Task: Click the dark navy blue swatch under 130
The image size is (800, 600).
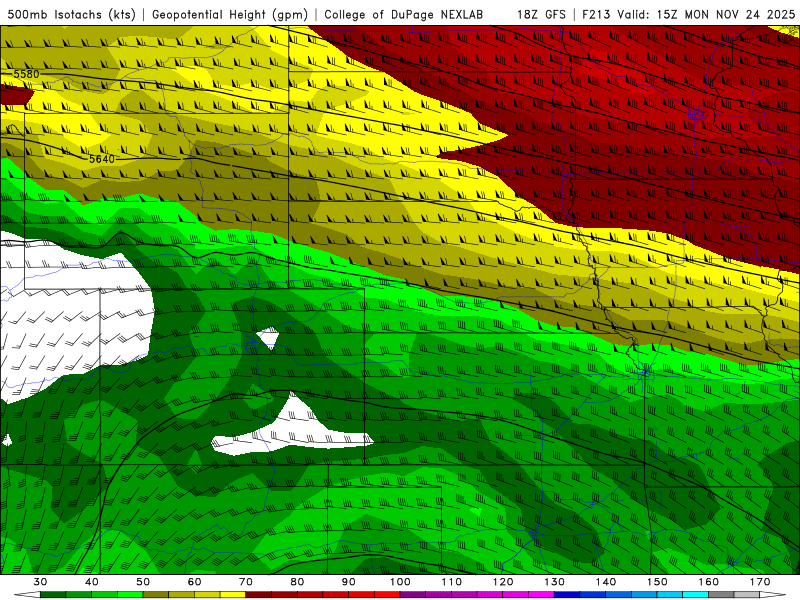Action: (567, 595)
